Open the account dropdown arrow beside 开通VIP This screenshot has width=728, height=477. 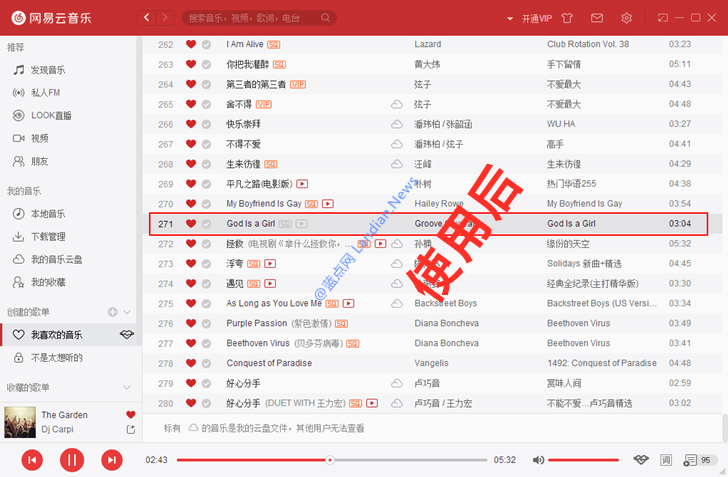[x=510, y=19]
